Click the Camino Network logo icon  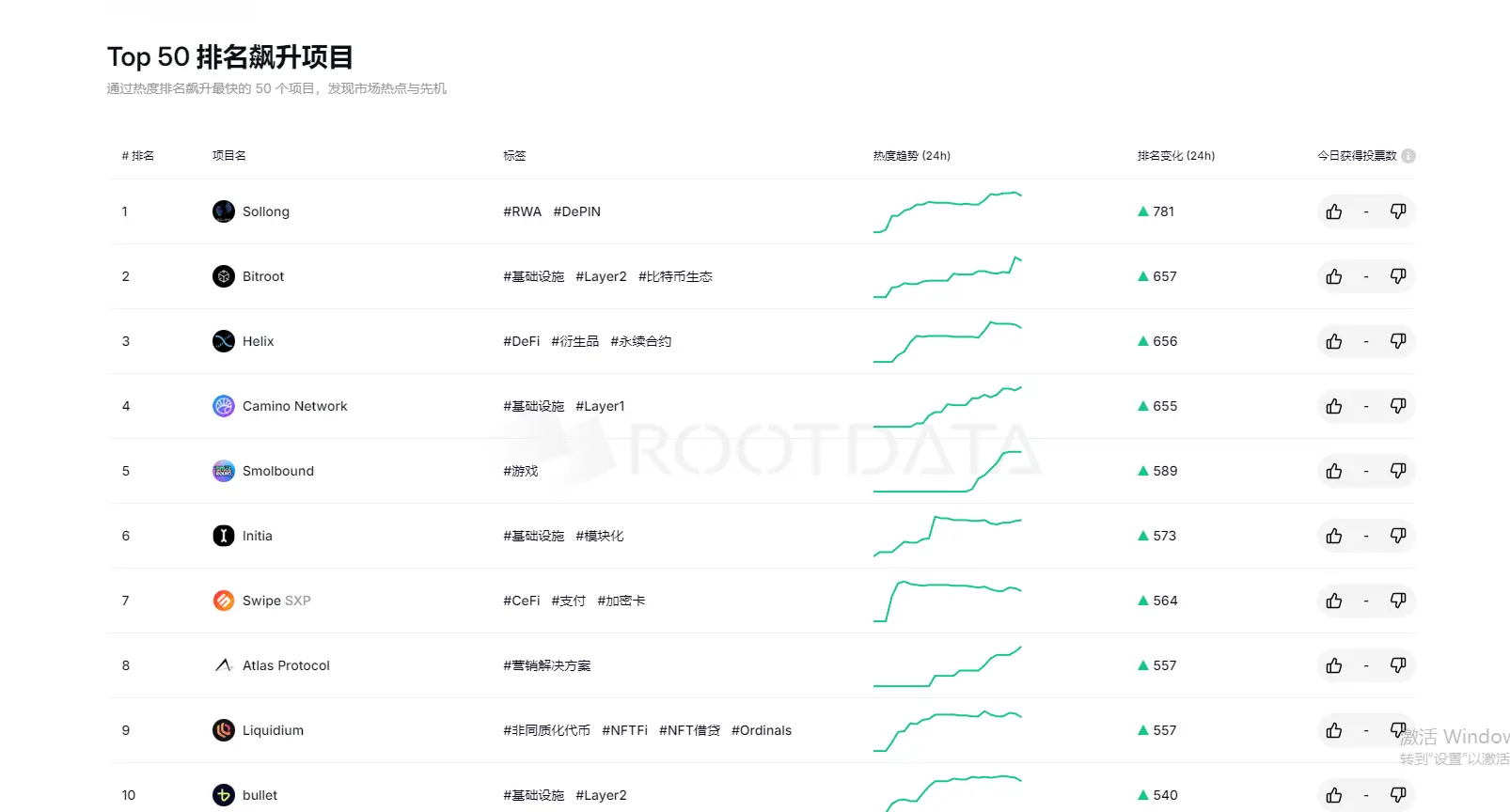pyautogui.click(x=224, y=406)
